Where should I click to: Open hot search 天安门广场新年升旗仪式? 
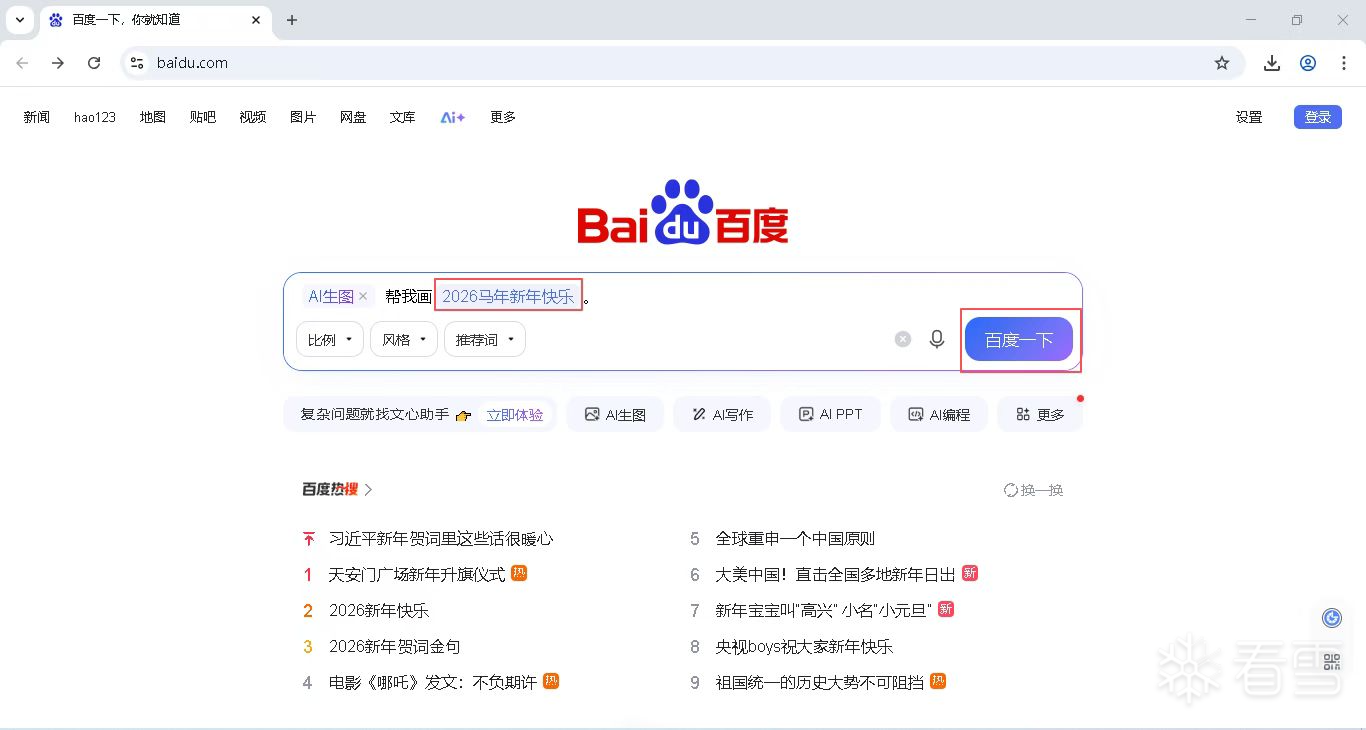click(x=417, y=575)
